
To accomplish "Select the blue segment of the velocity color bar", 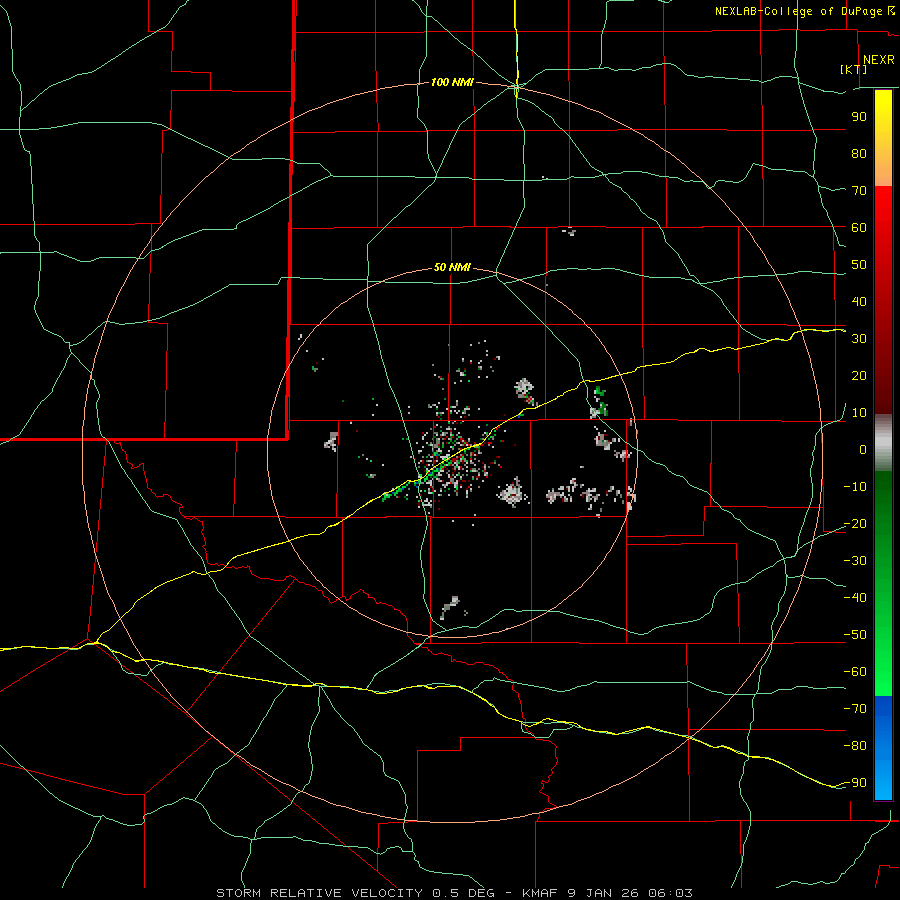I will click(883, 747).
